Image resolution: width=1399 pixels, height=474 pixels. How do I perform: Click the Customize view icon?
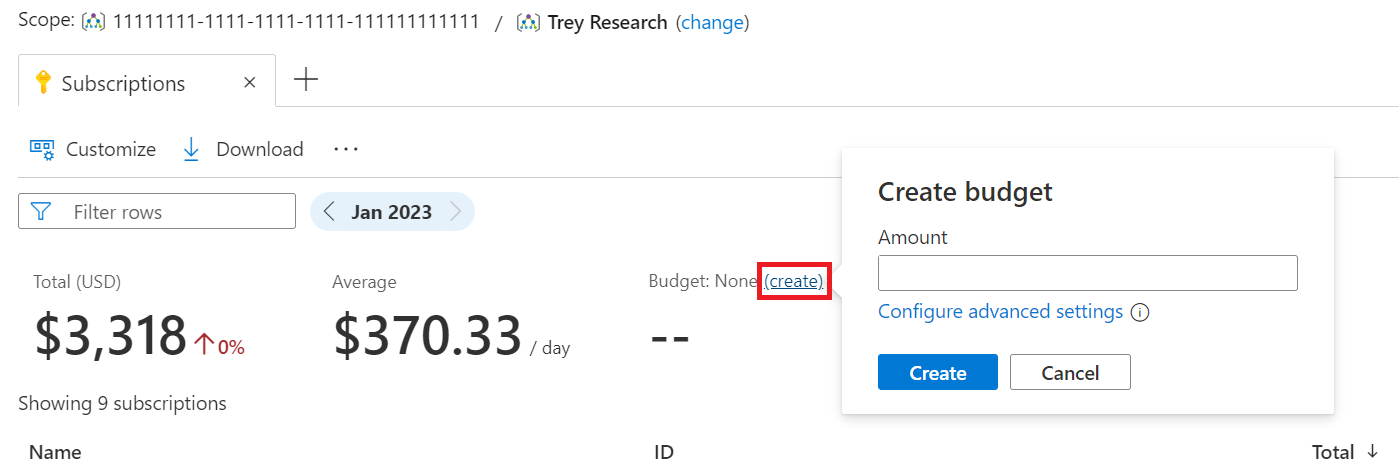42,150
